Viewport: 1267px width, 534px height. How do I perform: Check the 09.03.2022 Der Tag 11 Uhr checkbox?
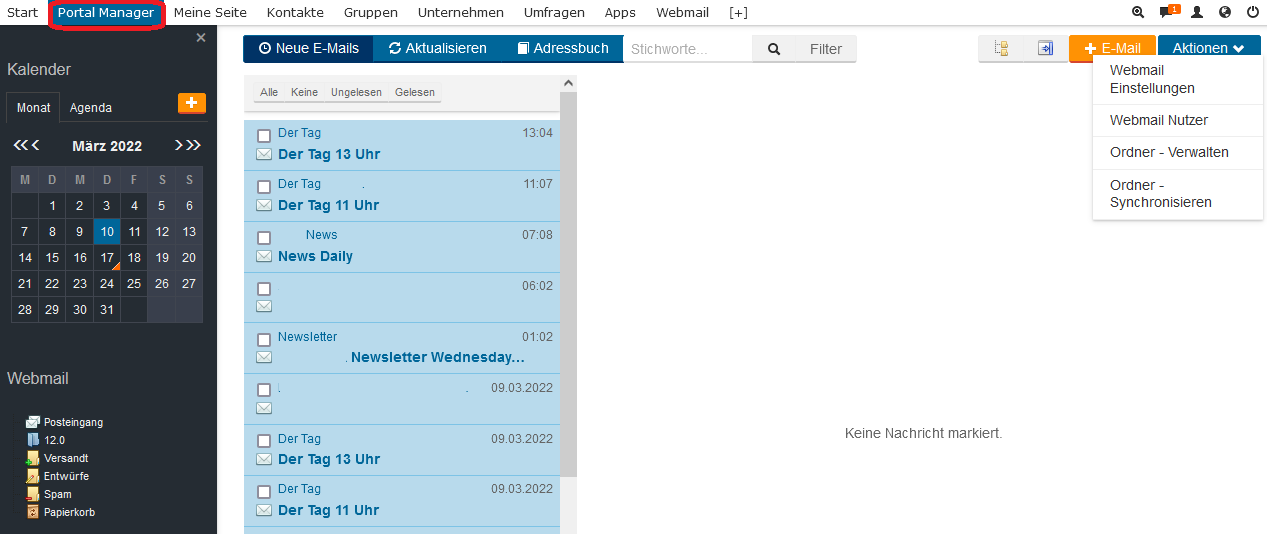tap(264, 491)
